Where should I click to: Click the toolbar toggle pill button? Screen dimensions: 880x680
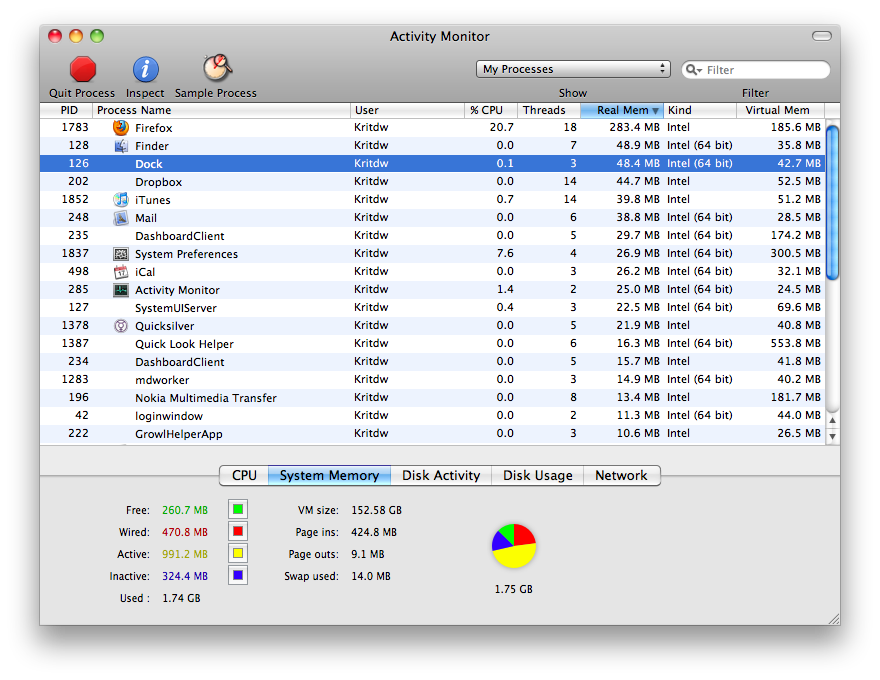[822, 36]
